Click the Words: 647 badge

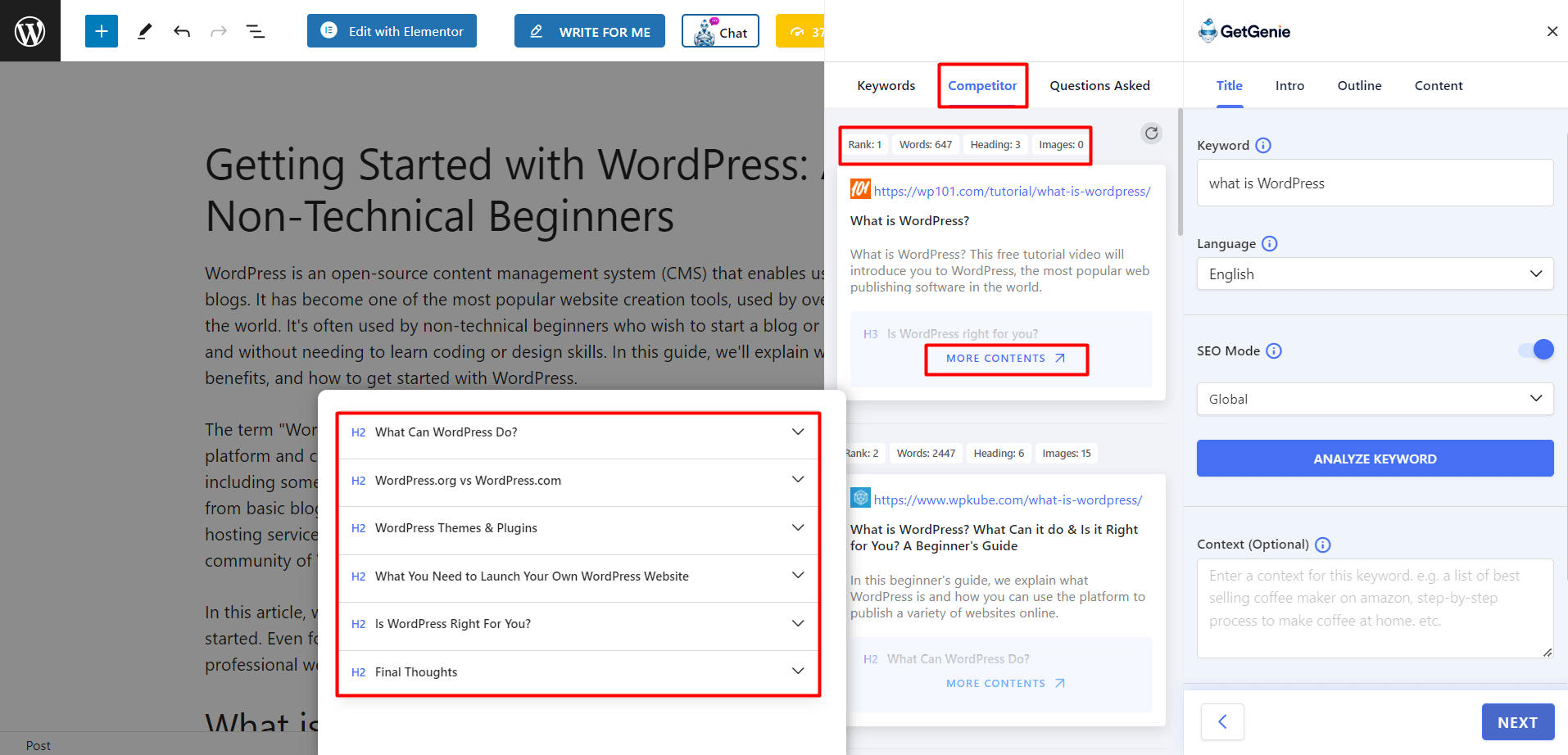point(926,144)
